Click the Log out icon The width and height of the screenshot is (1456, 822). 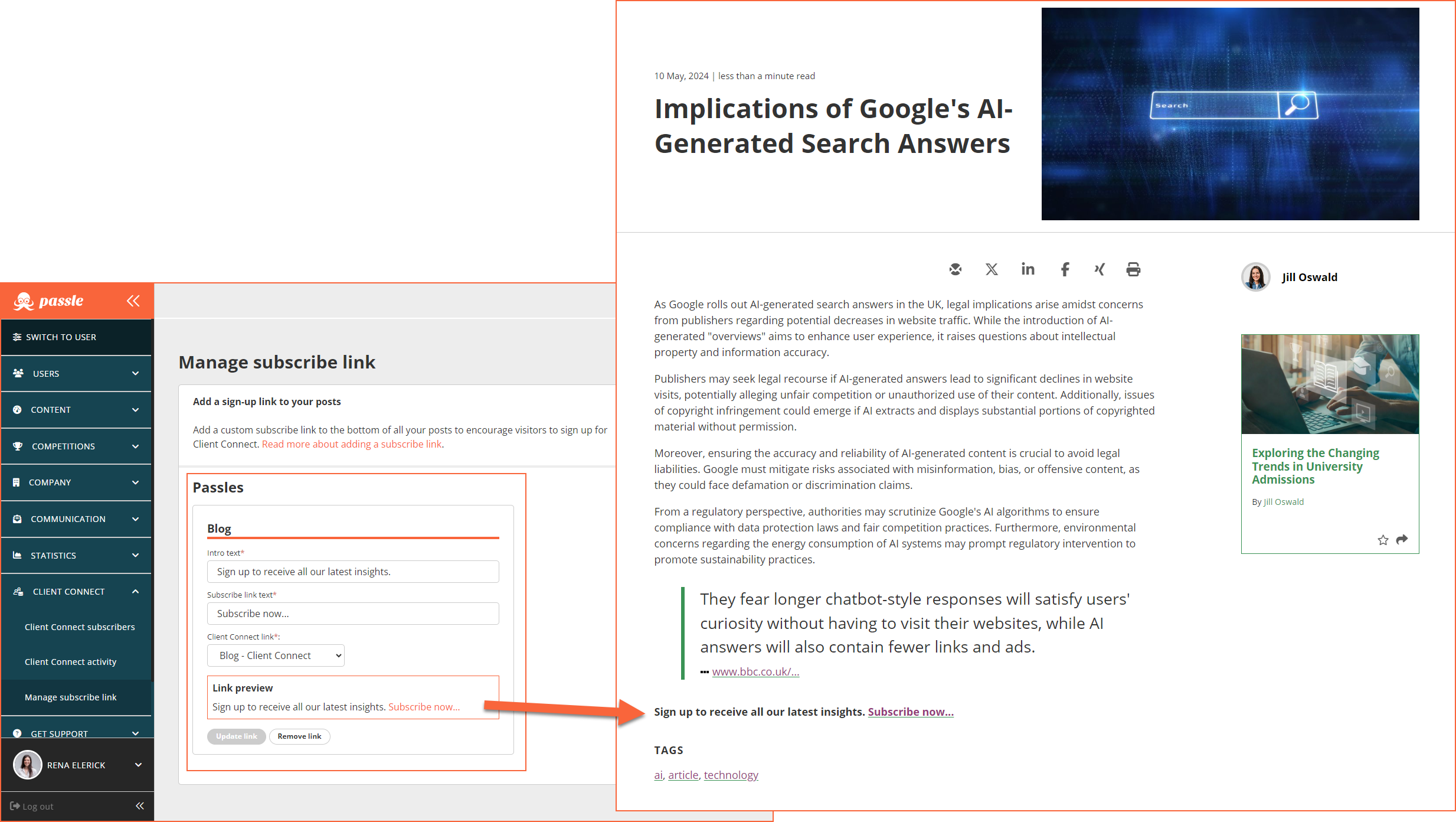click(x=15, y=806)
